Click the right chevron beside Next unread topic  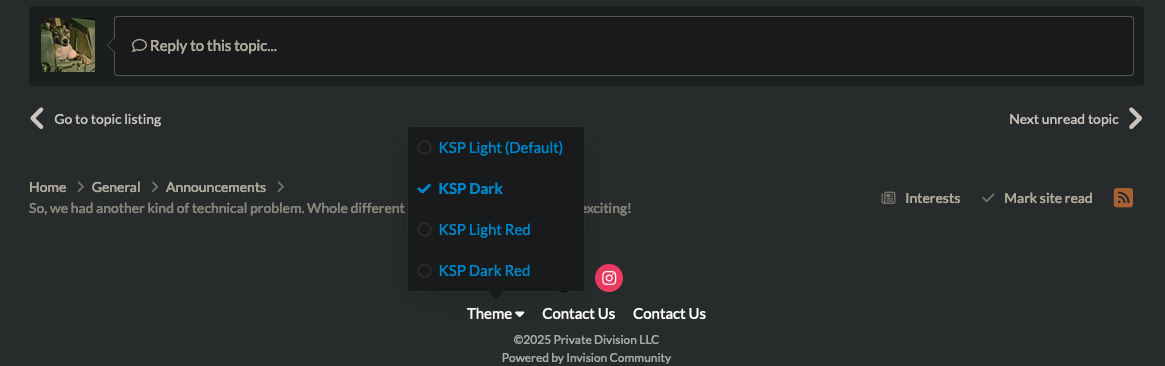point(1135,118)
